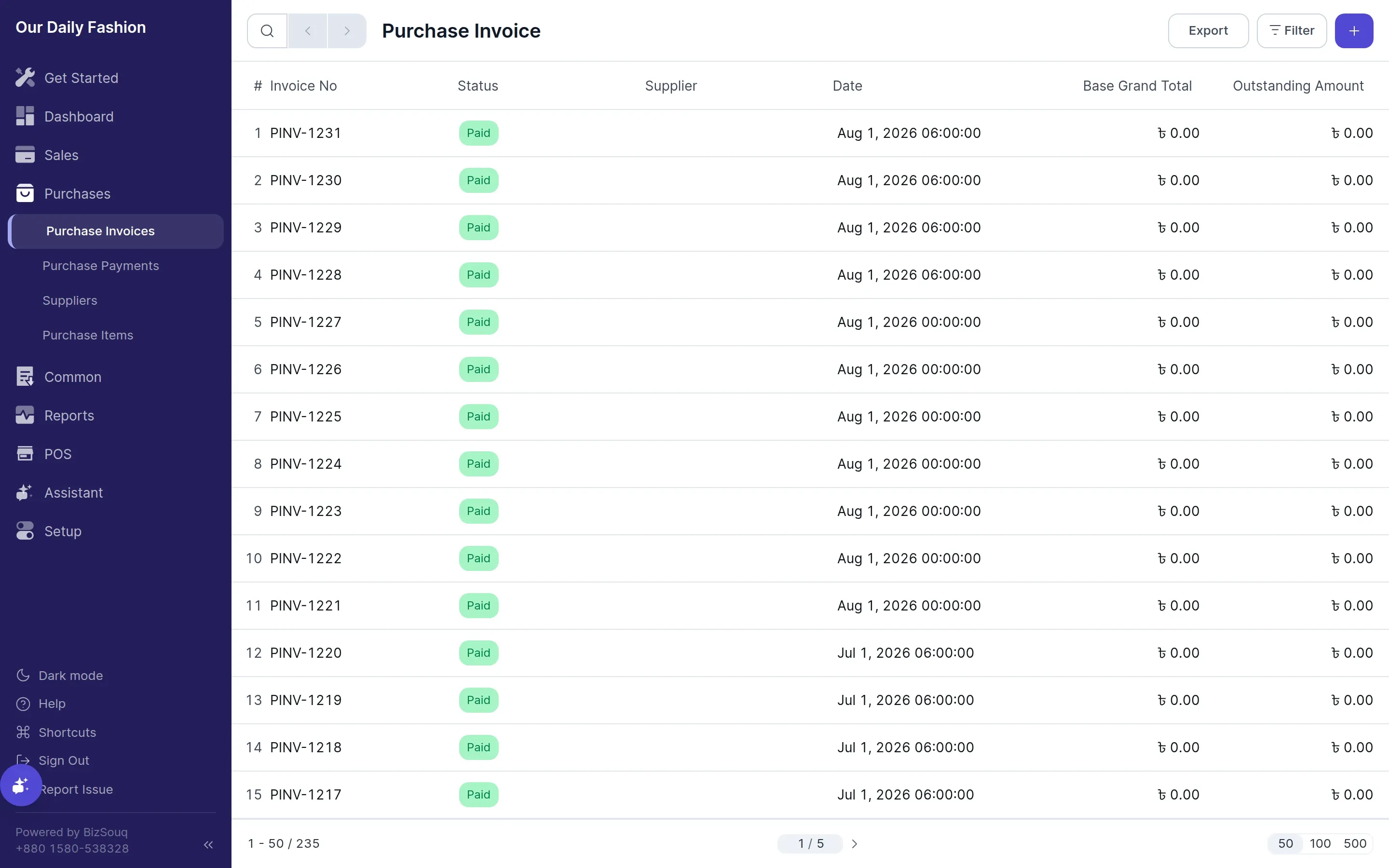Click the Export button
1389x868 pixels.
click(1208, 31)
